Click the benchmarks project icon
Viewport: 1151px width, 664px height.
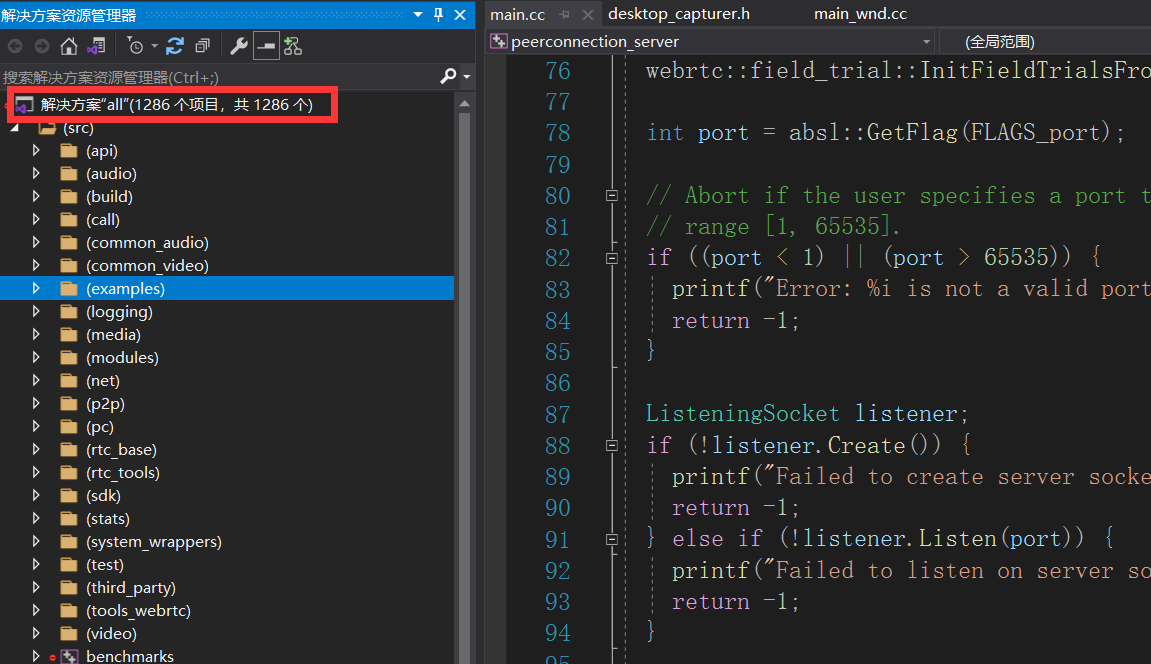click(x=69, y=656)
